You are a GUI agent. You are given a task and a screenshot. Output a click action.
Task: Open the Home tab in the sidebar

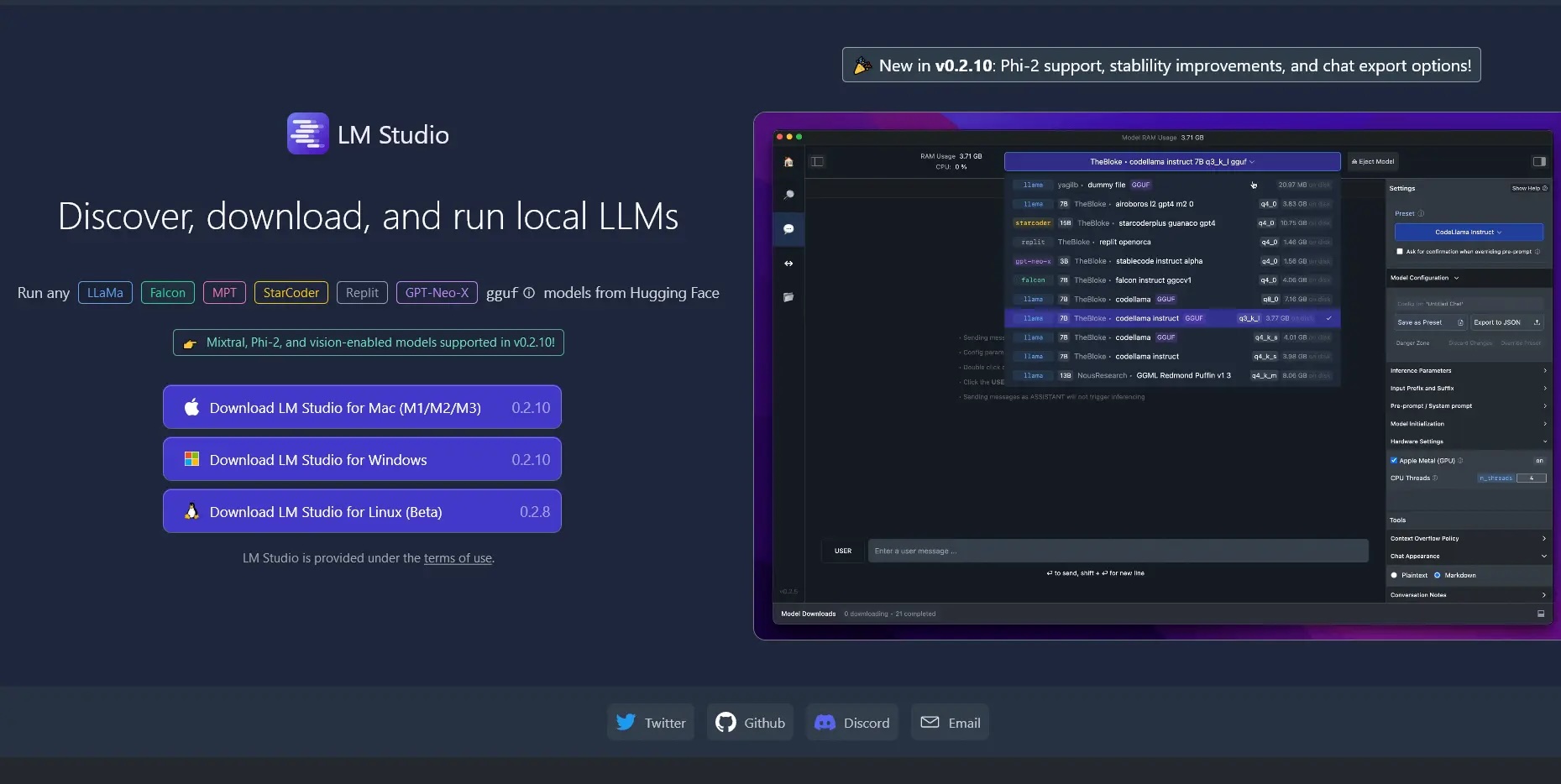pyautogui.click(x=788, y=162)
